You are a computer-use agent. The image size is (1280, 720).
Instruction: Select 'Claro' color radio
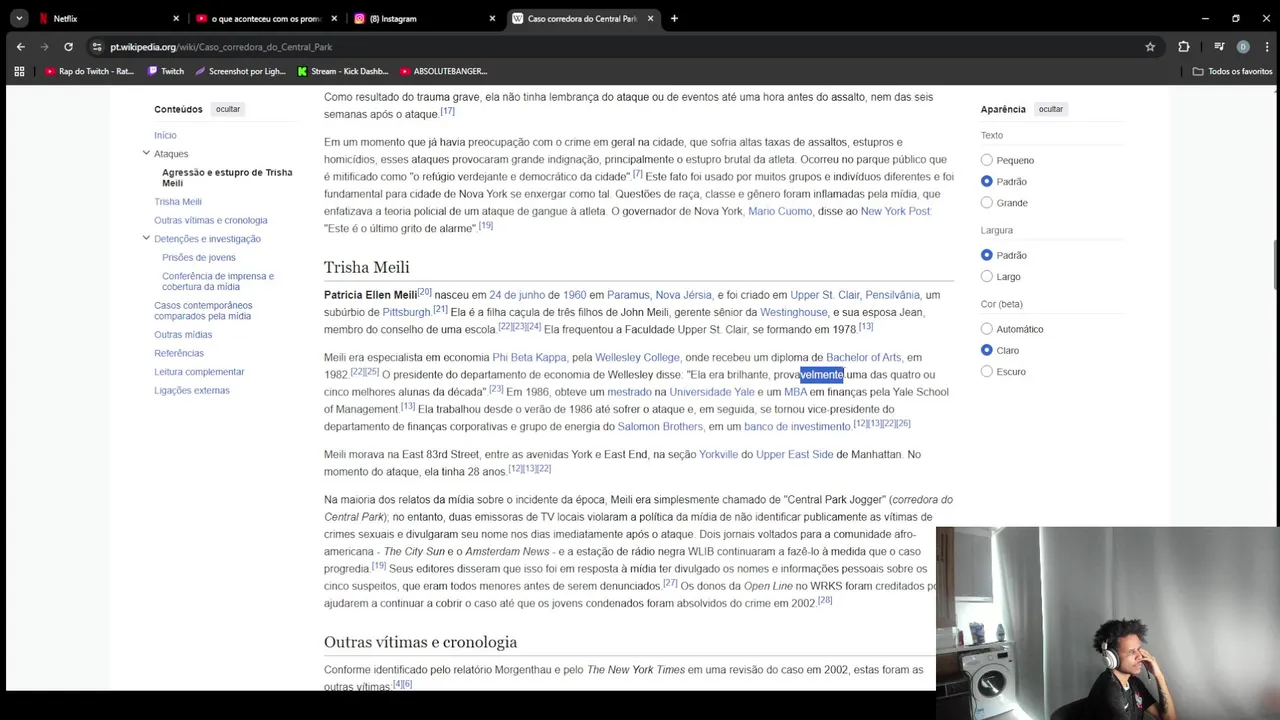(x=987, y=350)
